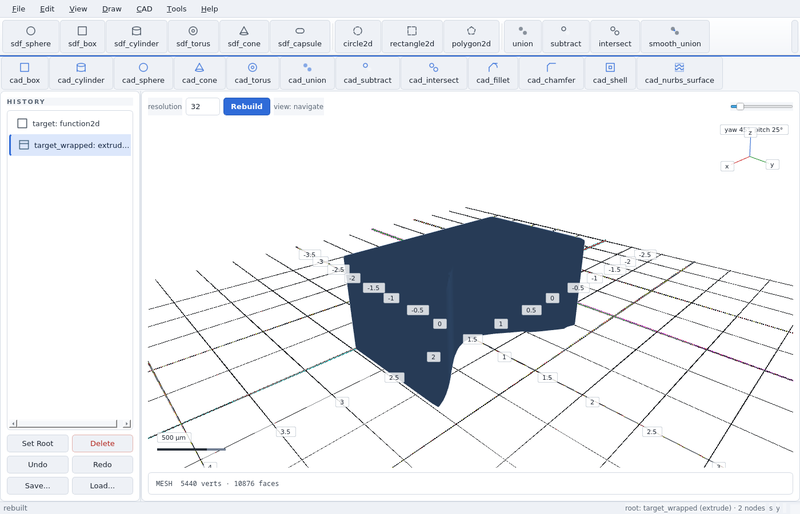The width and height of the screenshot is (800, 514).
Task: Open the Edit menu
Action: point(47,9)
